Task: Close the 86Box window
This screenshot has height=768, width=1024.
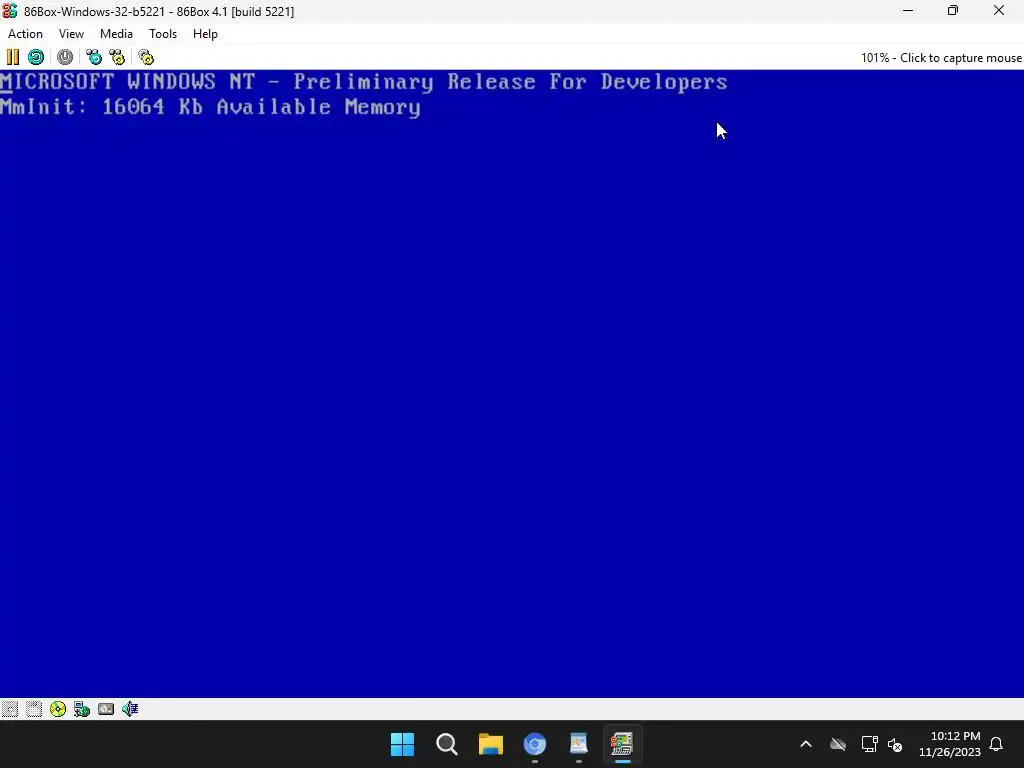Action: click(999, 11)
